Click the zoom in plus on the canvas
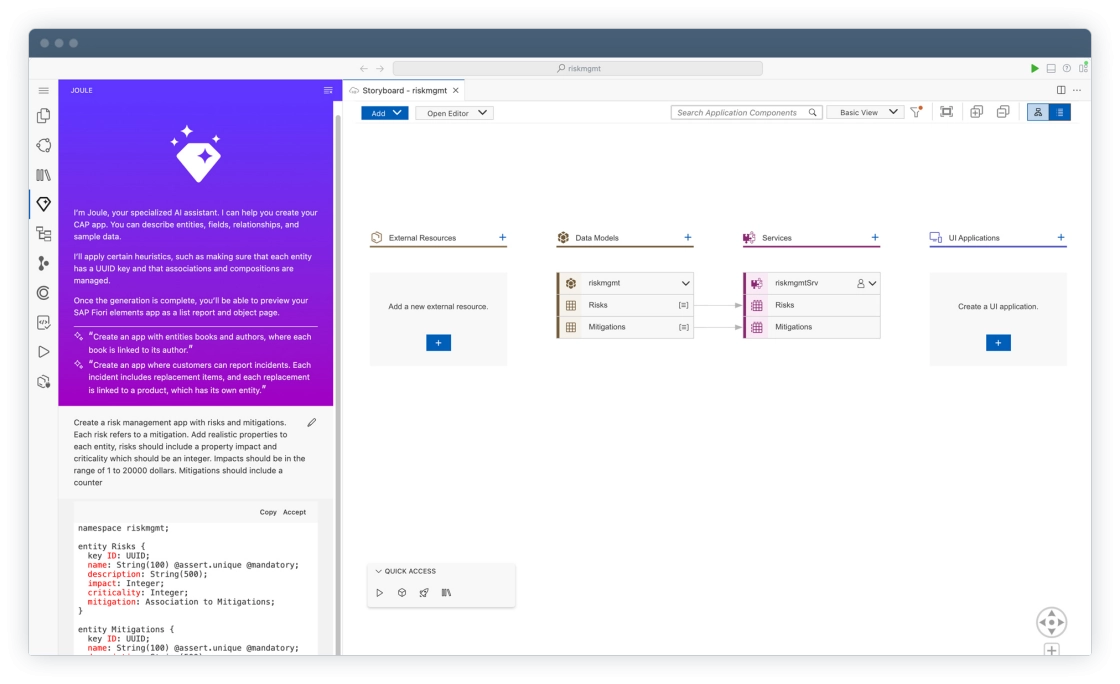The height and width of the screenshot is (684, 1120). 1051,650
